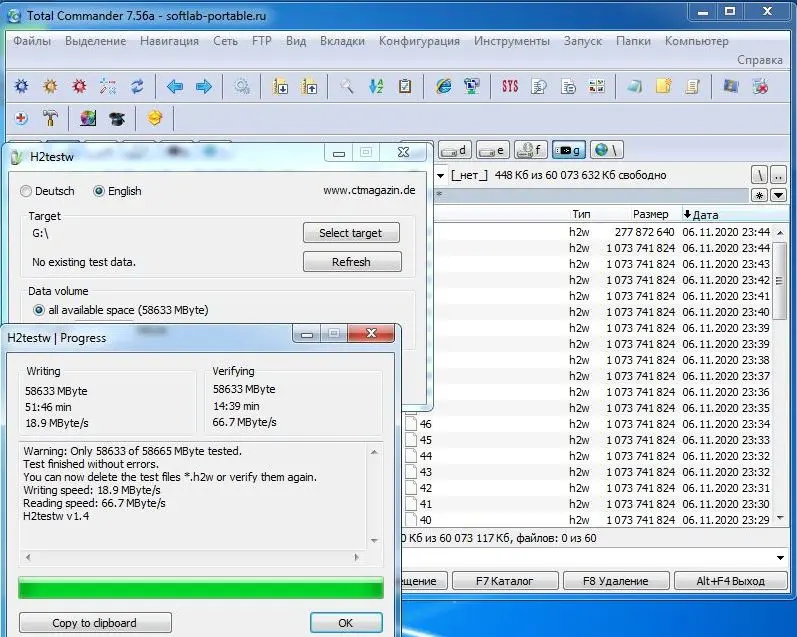Open the Инструменты menu
Viewport: 797px width, 637px height.
511,41
